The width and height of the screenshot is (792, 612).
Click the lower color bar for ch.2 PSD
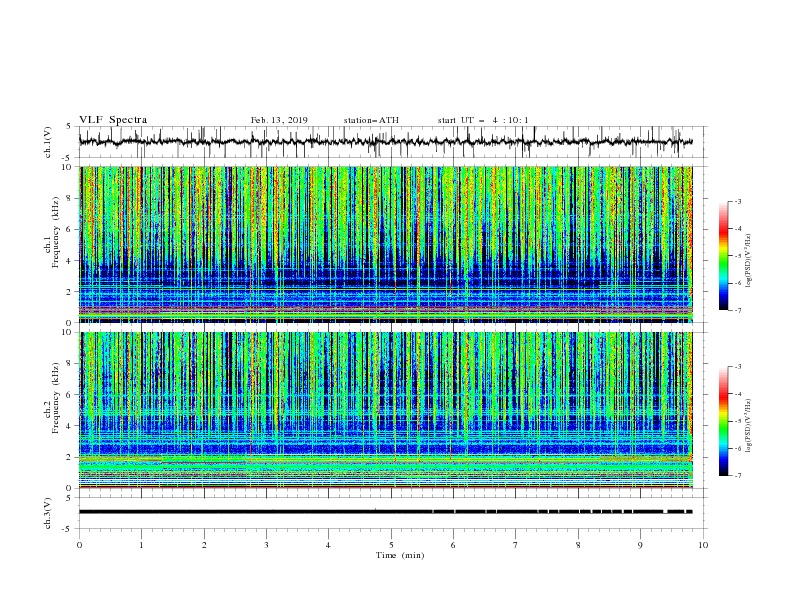click(724, 421)
